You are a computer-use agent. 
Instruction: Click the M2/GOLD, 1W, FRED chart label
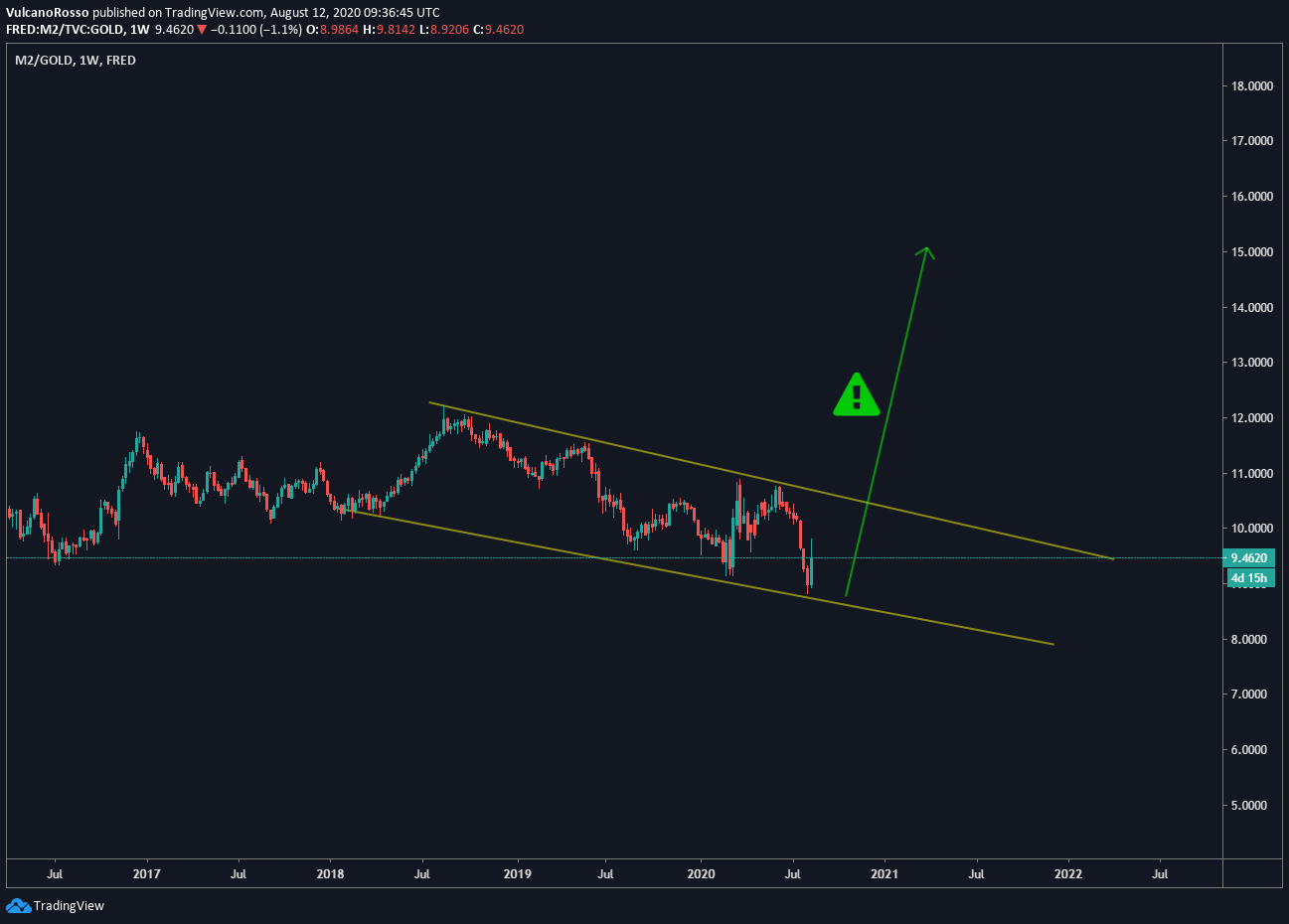76,61
